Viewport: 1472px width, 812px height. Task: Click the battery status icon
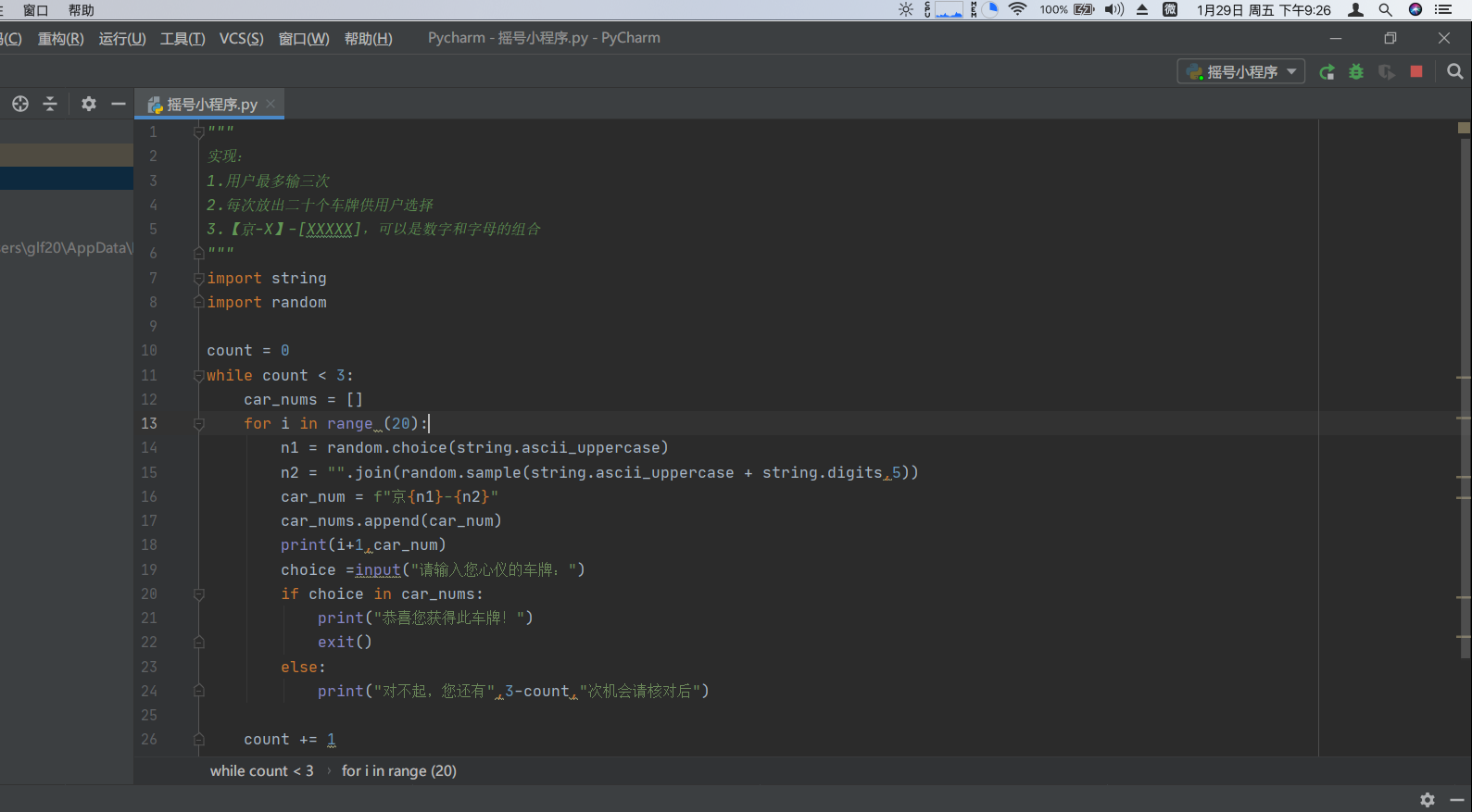point(1084,9)
